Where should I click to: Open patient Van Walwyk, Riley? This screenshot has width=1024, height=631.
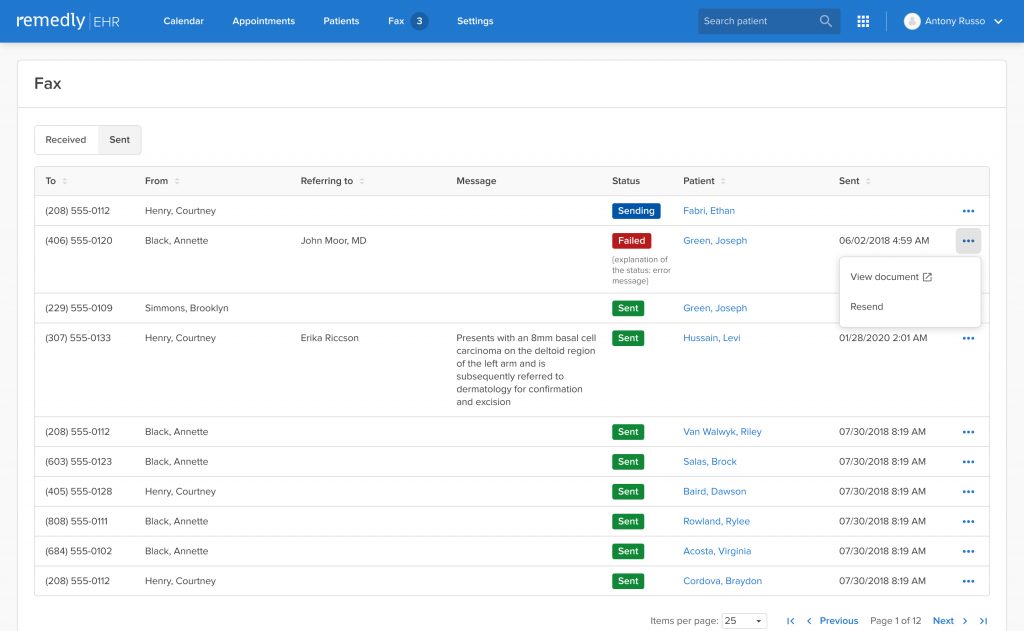click(722, 432)
